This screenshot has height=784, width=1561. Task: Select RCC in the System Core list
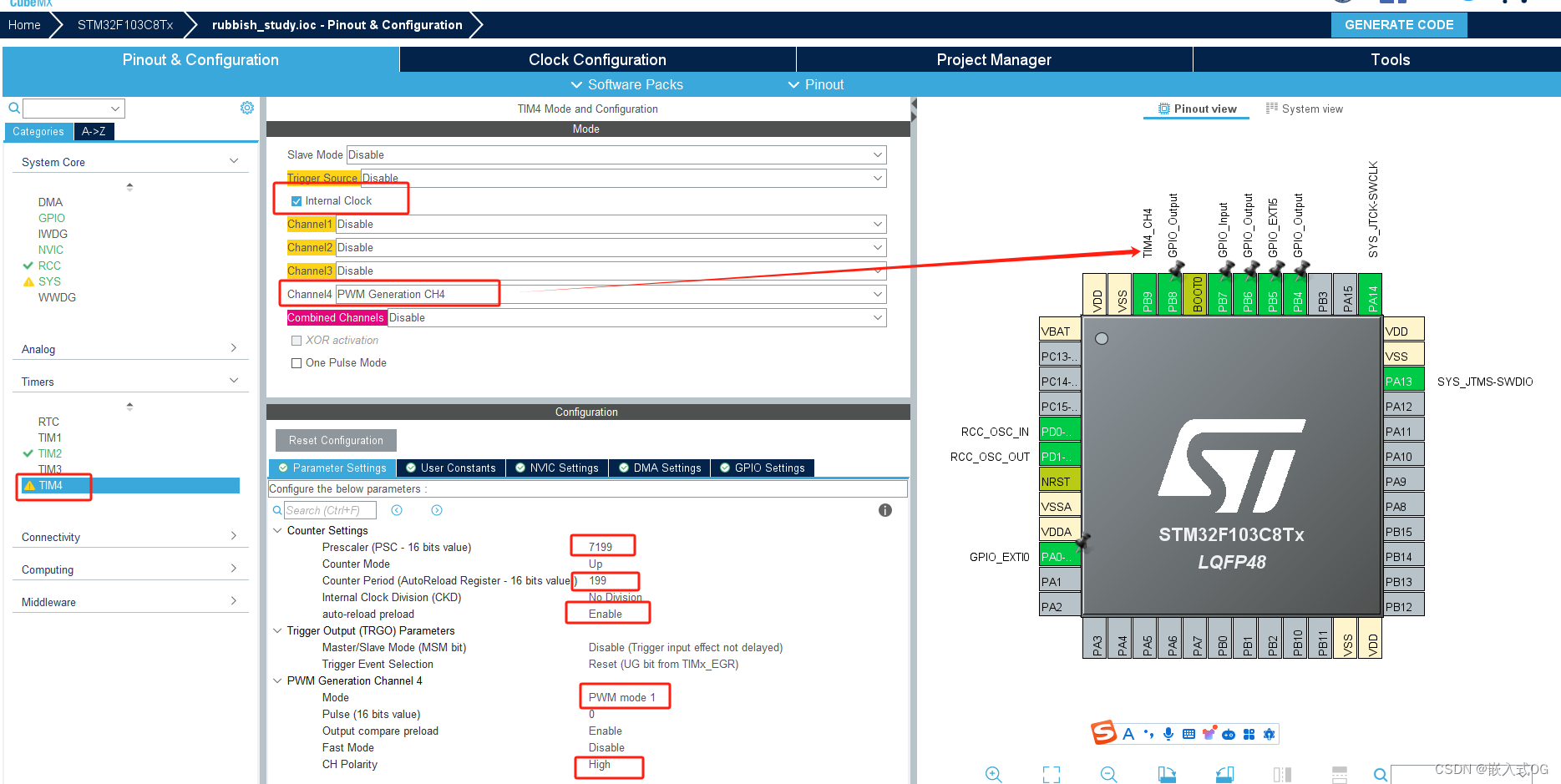(49, 266)
